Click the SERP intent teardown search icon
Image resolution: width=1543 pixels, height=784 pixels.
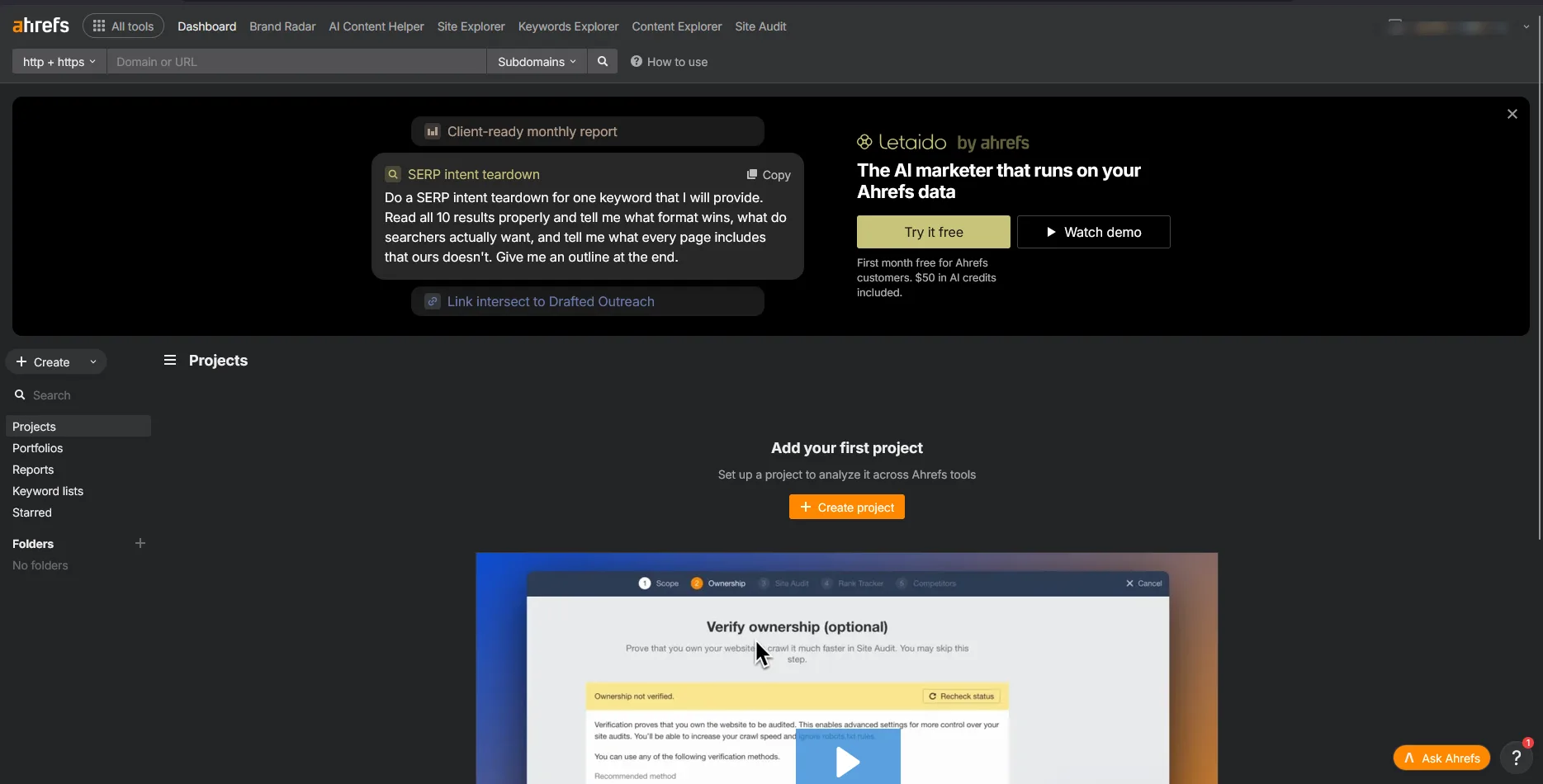393,174
